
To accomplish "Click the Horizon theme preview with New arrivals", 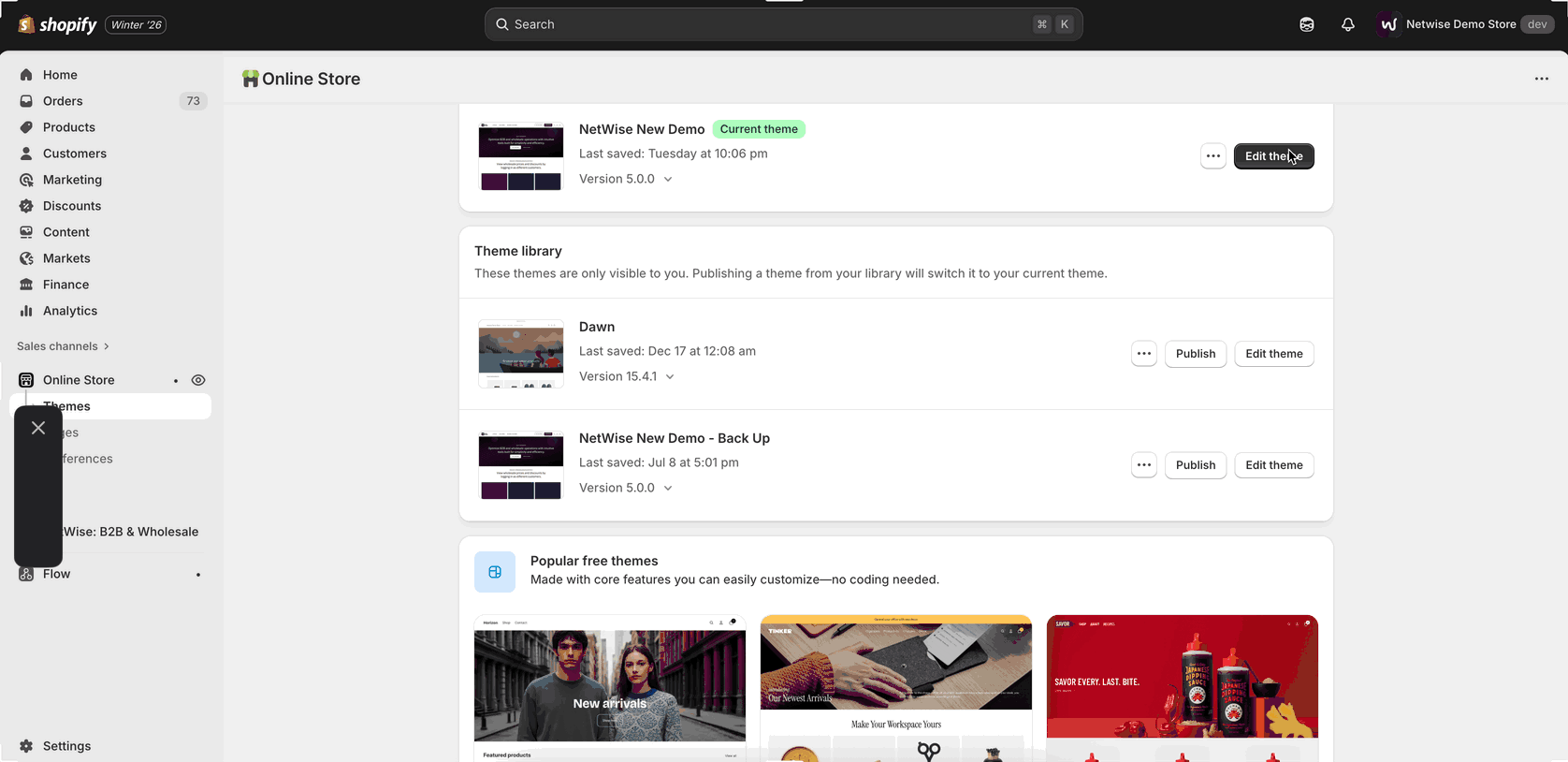I will pos(610,688).
